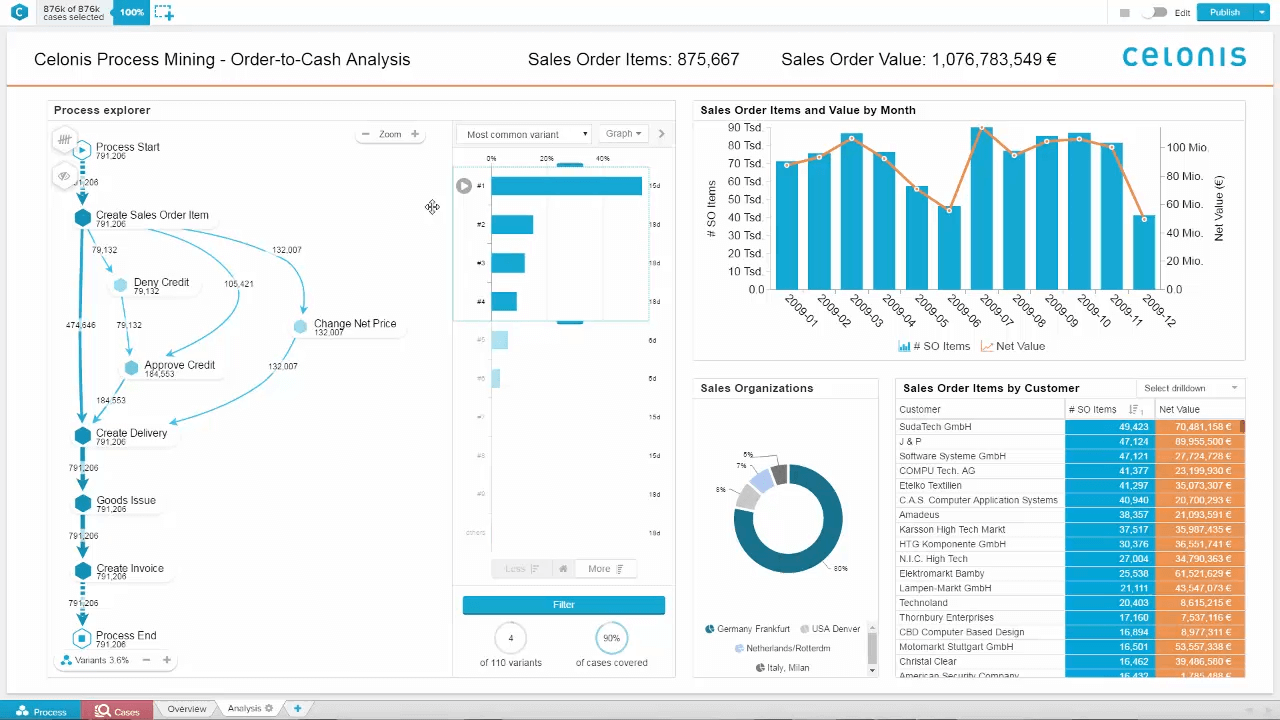
Task: Open the Most common variant dropdown
Action: tap(526, 134)
